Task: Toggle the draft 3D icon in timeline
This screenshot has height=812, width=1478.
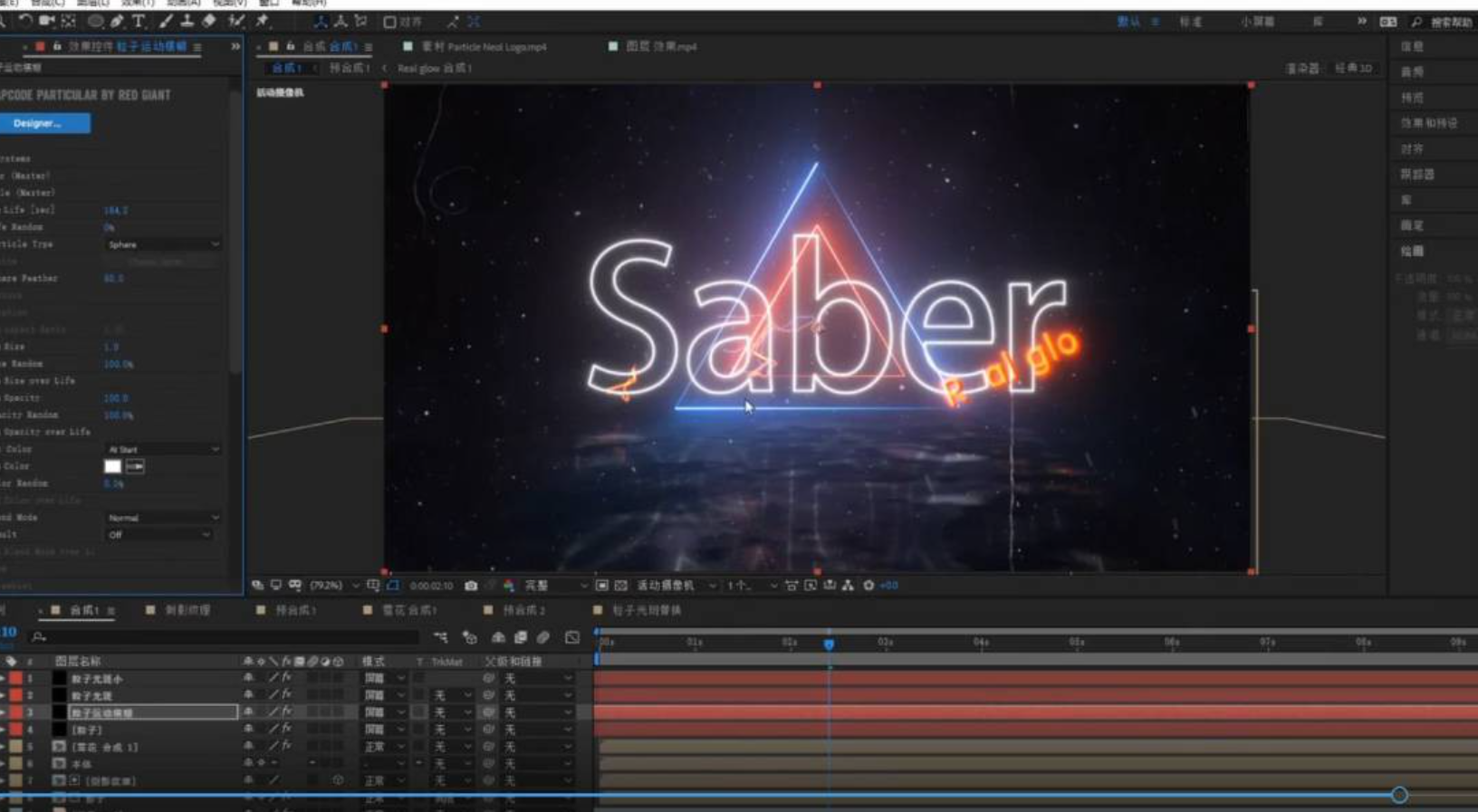Action: (x=470, y=637)
